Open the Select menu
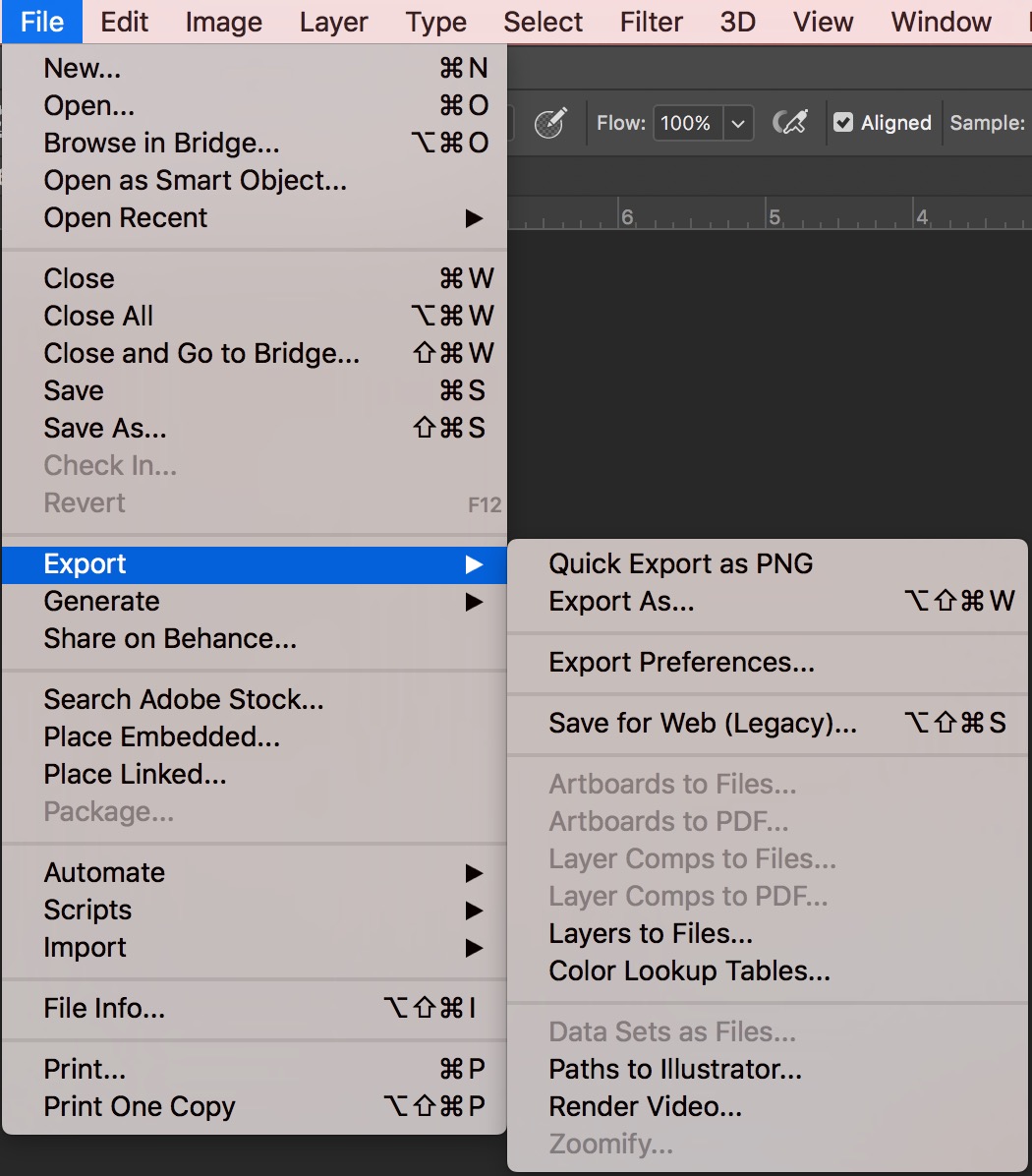This screenshot has width=1032, height=1176. click(543, 22)
